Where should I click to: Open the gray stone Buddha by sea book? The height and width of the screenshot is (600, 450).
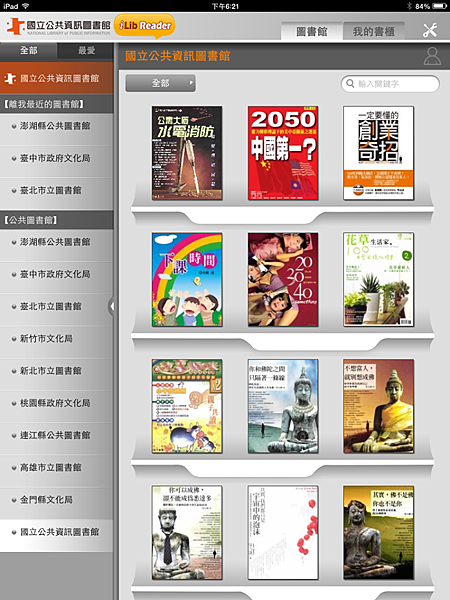(x=283, y=406)
